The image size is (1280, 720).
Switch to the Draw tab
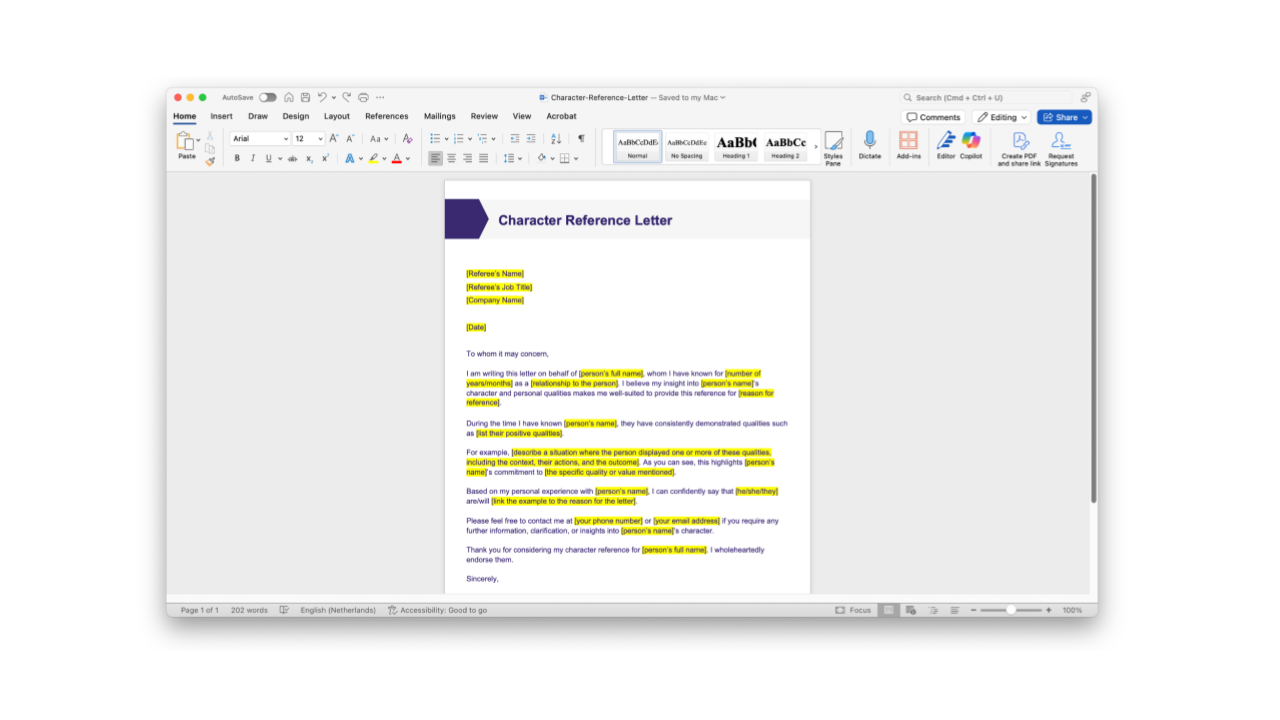coord(258,116)
